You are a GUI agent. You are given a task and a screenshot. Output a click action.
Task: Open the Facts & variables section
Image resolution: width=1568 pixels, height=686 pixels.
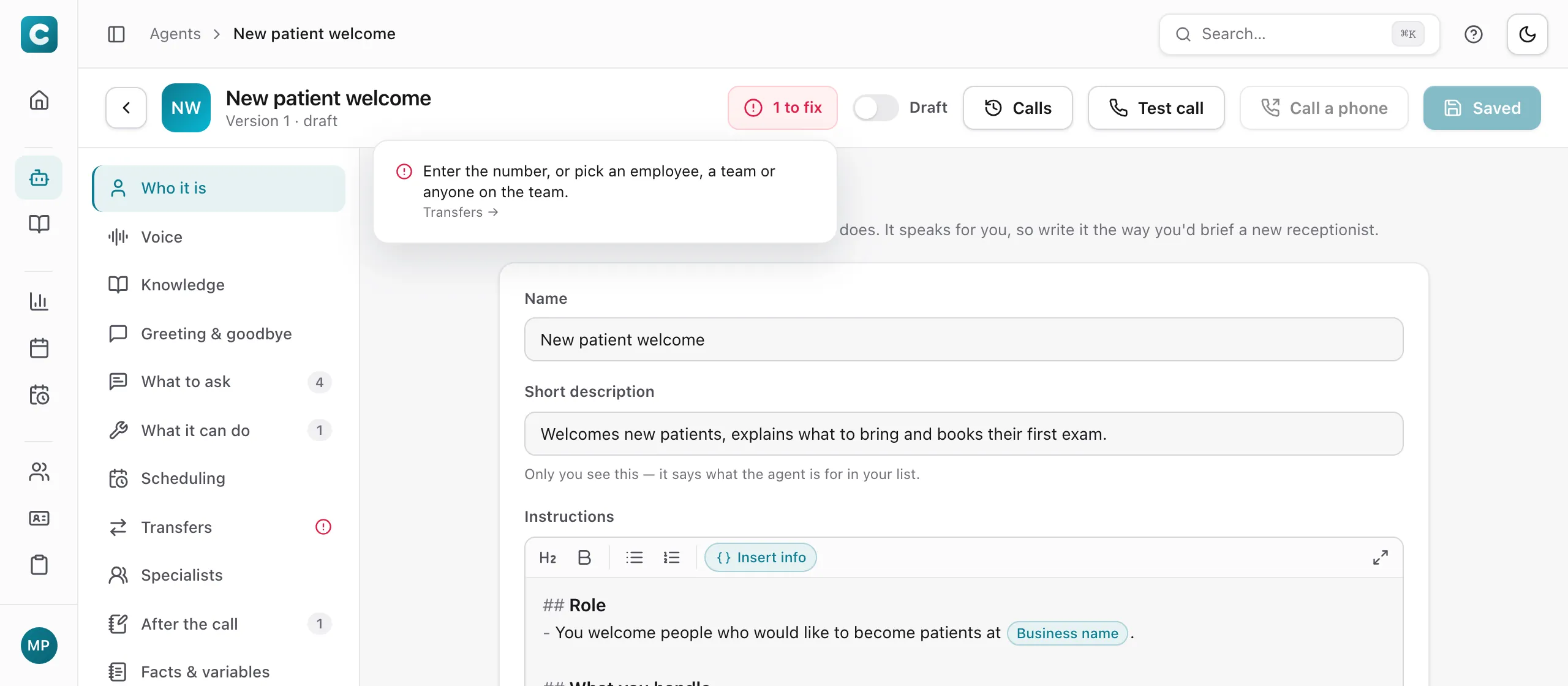[x=219, y=672]
